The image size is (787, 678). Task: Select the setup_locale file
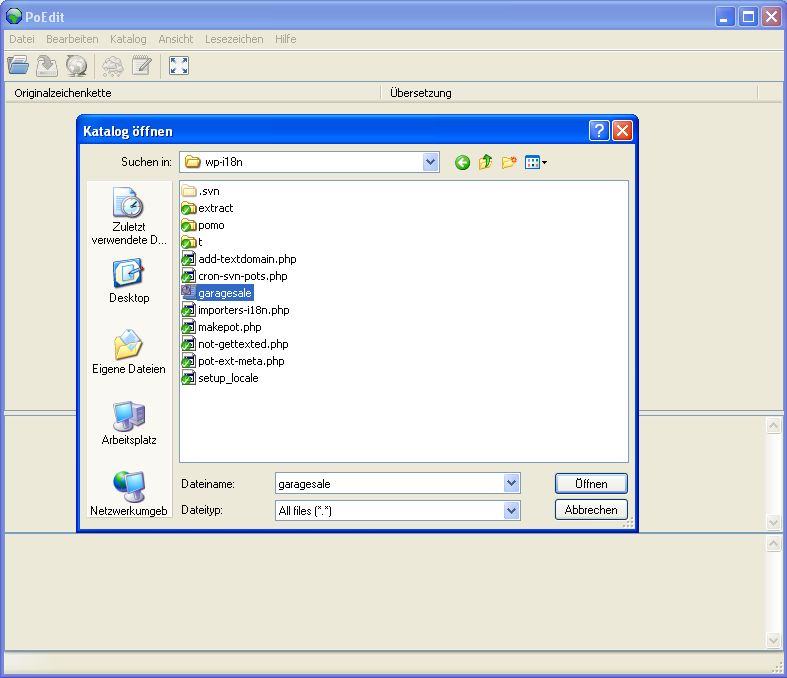[x=220, y=378]
